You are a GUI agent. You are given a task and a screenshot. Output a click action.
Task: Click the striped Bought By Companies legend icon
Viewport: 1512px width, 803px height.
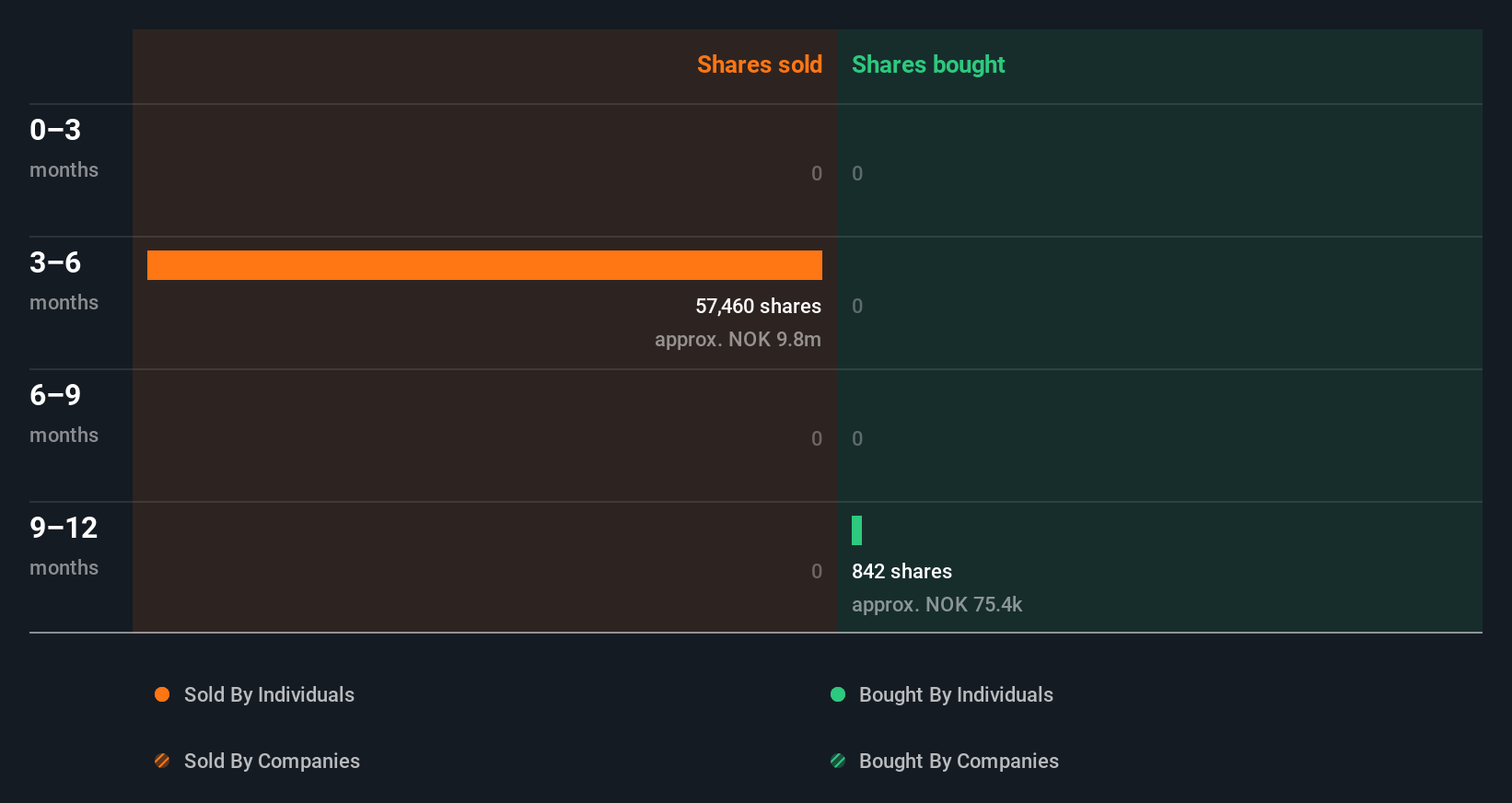coord(838,761)
